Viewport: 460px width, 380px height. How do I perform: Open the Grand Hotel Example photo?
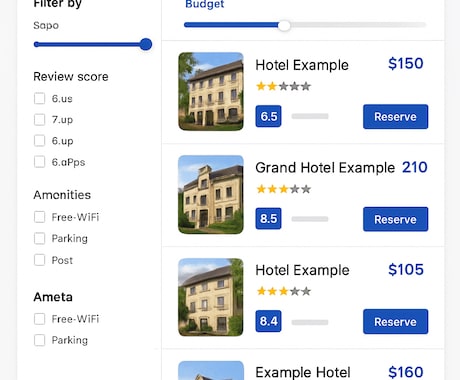[x=211, y=194]
